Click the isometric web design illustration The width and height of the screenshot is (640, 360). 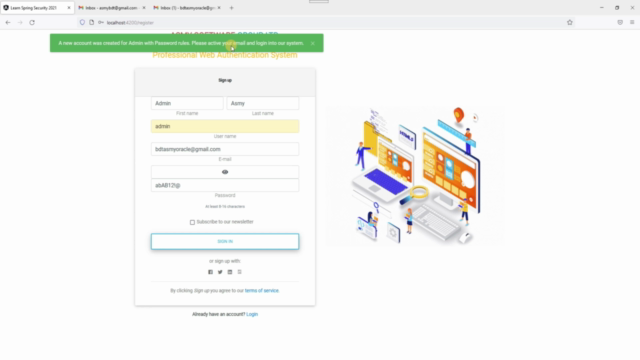click(415, 176)
